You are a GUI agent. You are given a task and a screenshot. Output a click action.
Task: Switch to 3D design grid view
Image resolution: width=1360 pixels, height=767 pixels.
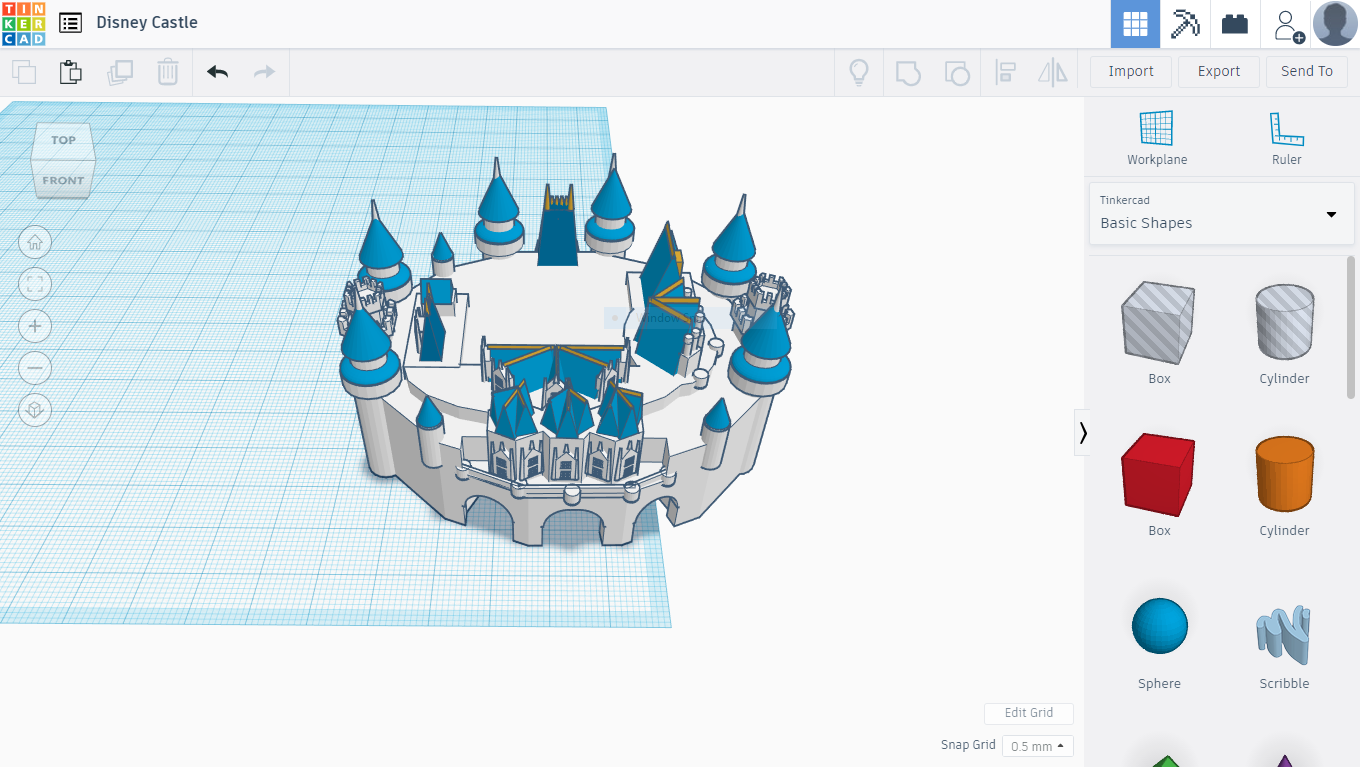point(1135,24)
